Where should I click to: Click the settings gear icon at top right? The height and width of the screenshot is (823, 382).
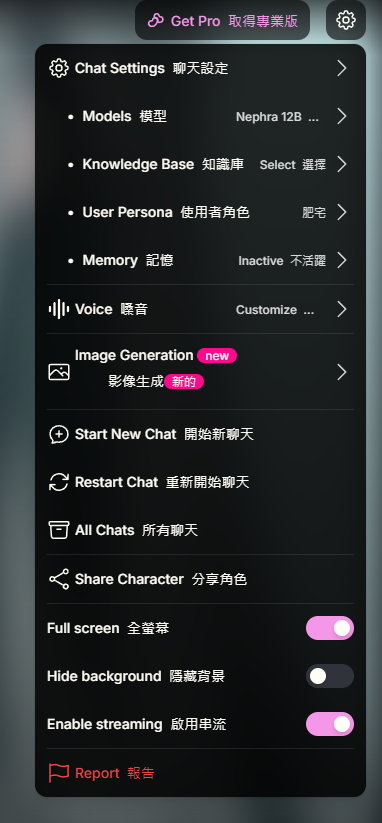click(346, 20)
